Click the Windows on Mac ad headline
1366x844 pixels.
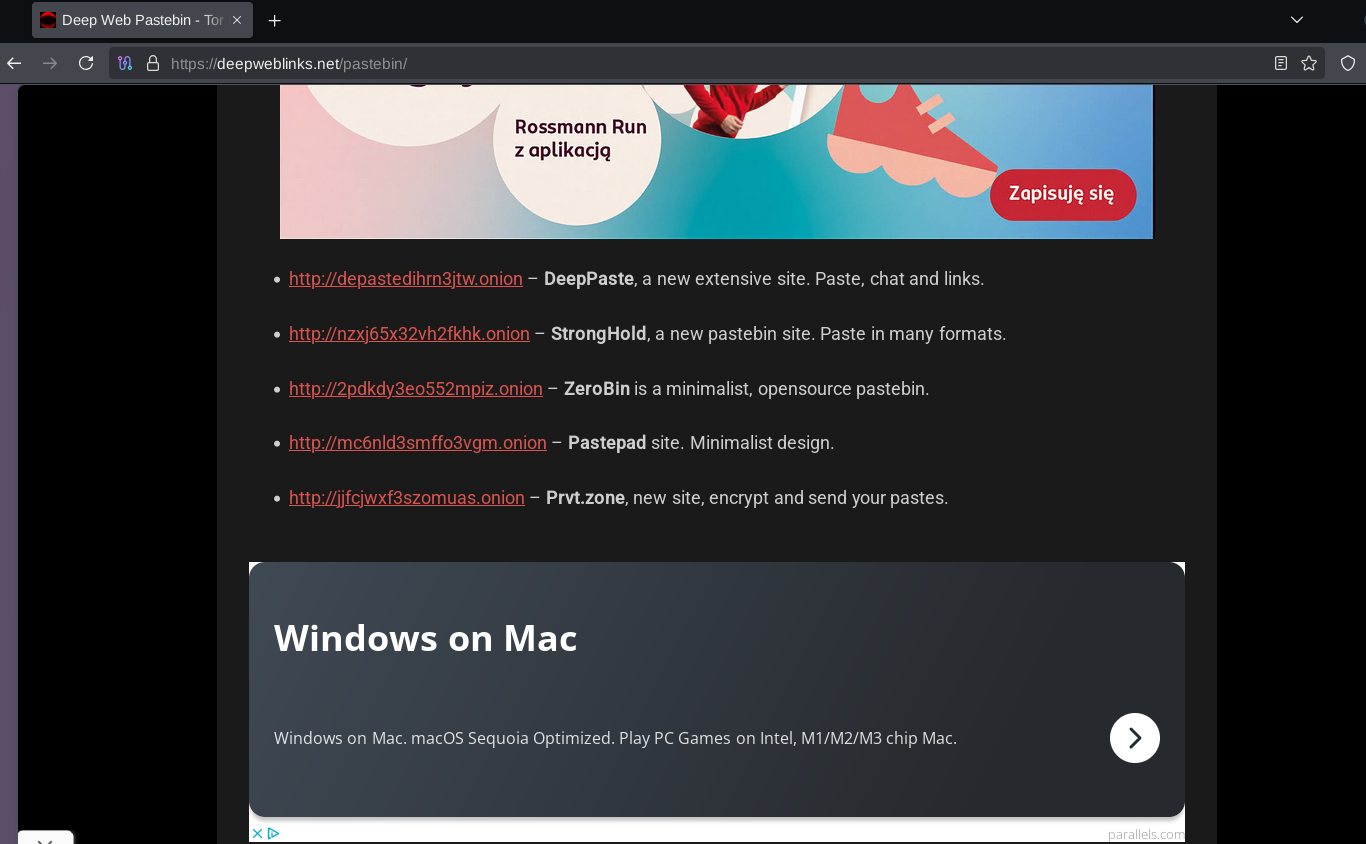tap(426, 638)
